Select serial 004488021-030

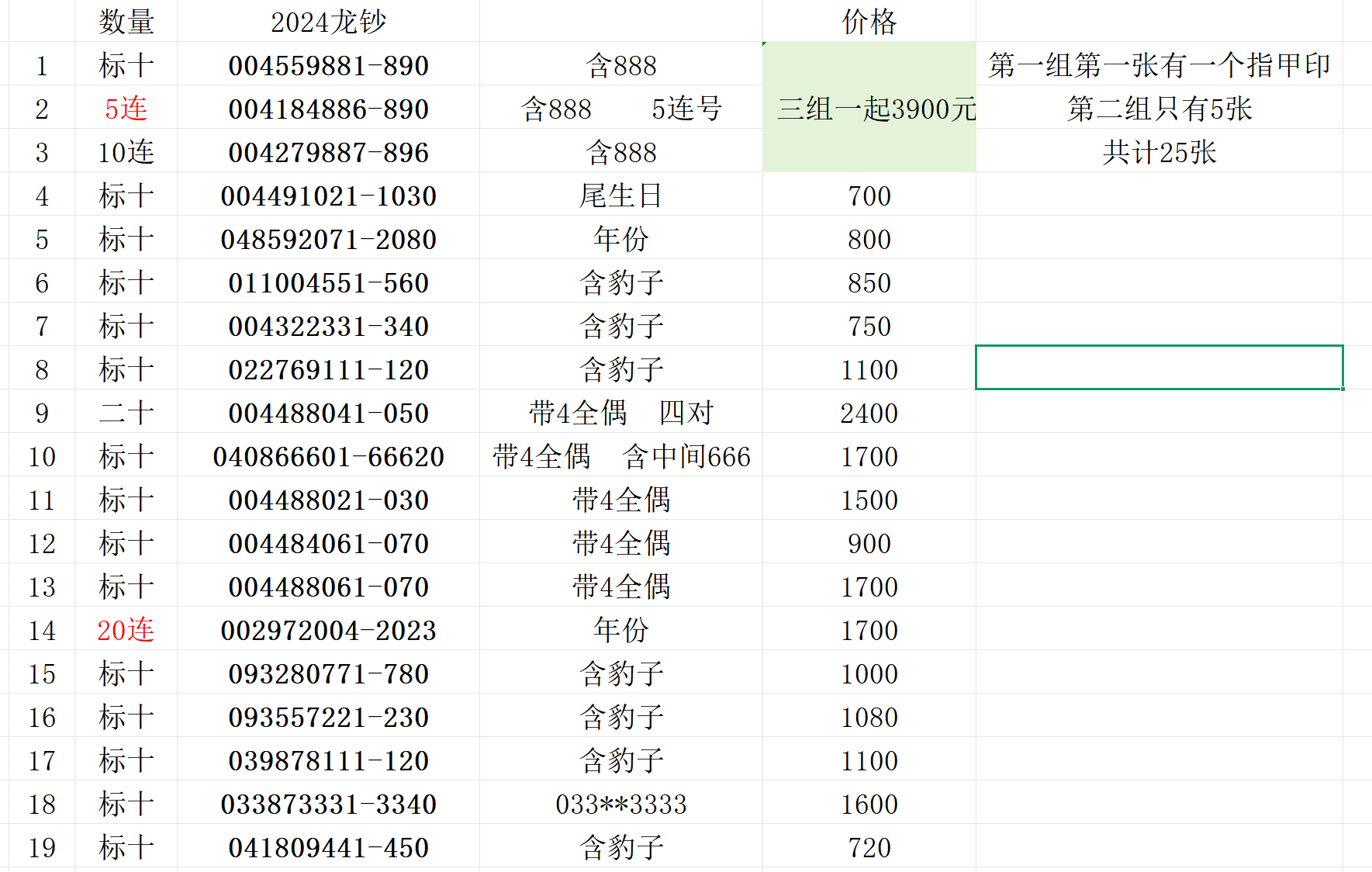tap(328, 500)
